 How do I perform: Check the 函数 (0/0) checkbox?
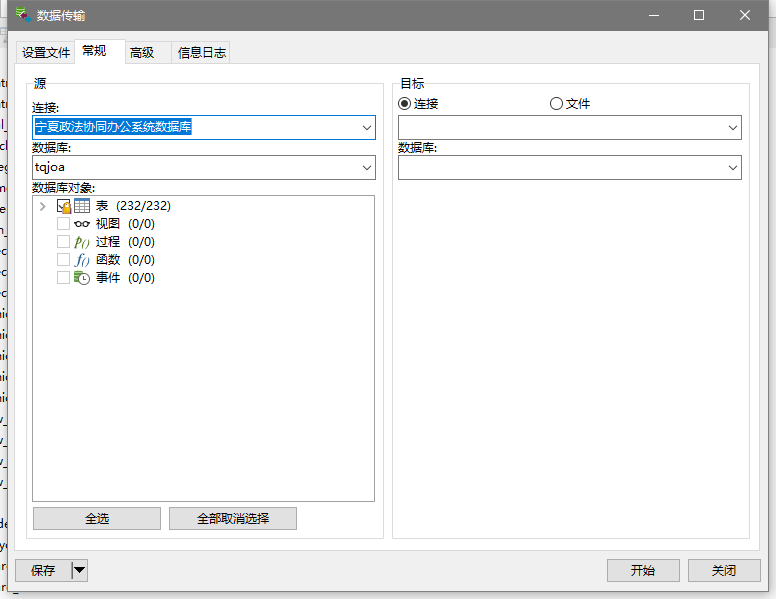(x=63, y=259)
